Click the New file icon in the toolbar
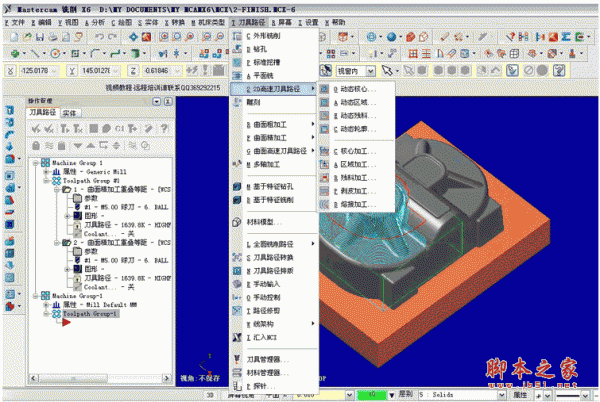The image size is (600, 402). pyautogui.click(x=15, y=37)
